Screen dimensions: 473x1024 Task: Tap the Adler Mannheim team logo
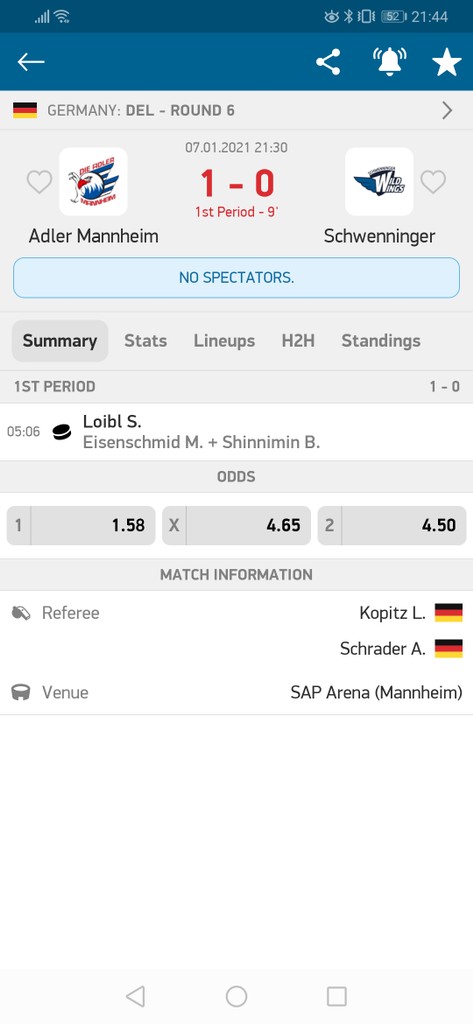pos(93,182)
